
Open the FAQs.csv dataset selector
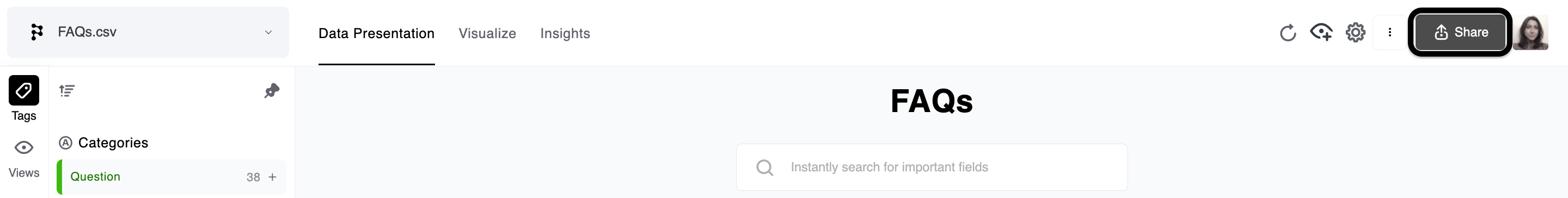(148, 32)
